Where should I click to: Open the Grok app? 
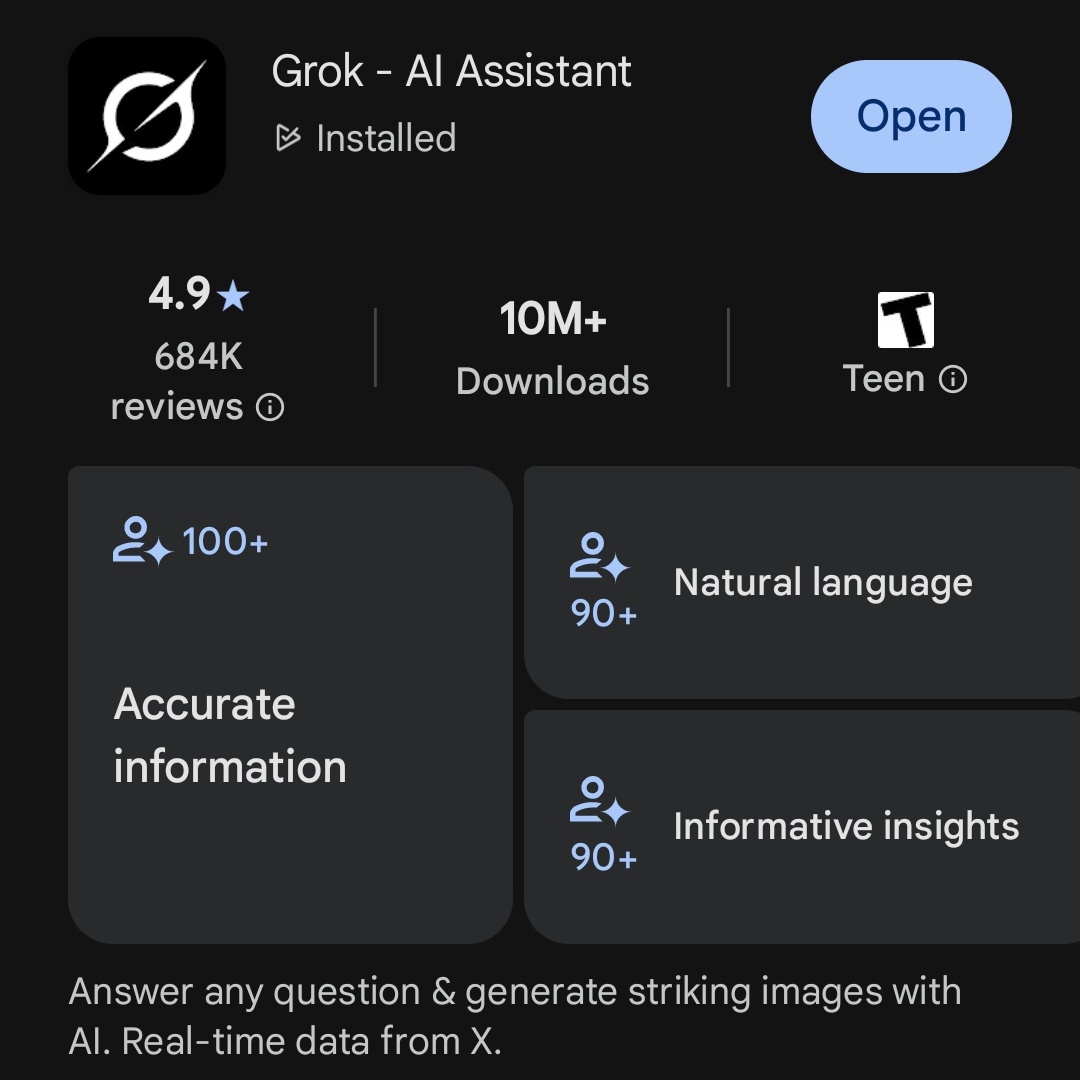click(x=910, y=116)
